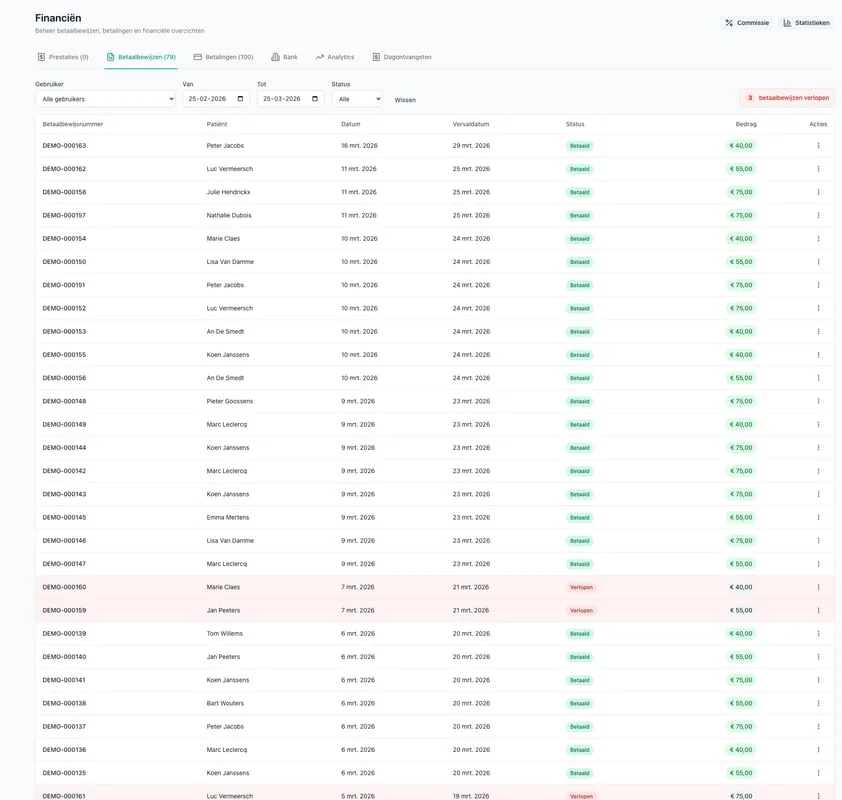Expand the Gebruiker dropdown
This screenshot has height=800, width=842.
coord(105,99)
